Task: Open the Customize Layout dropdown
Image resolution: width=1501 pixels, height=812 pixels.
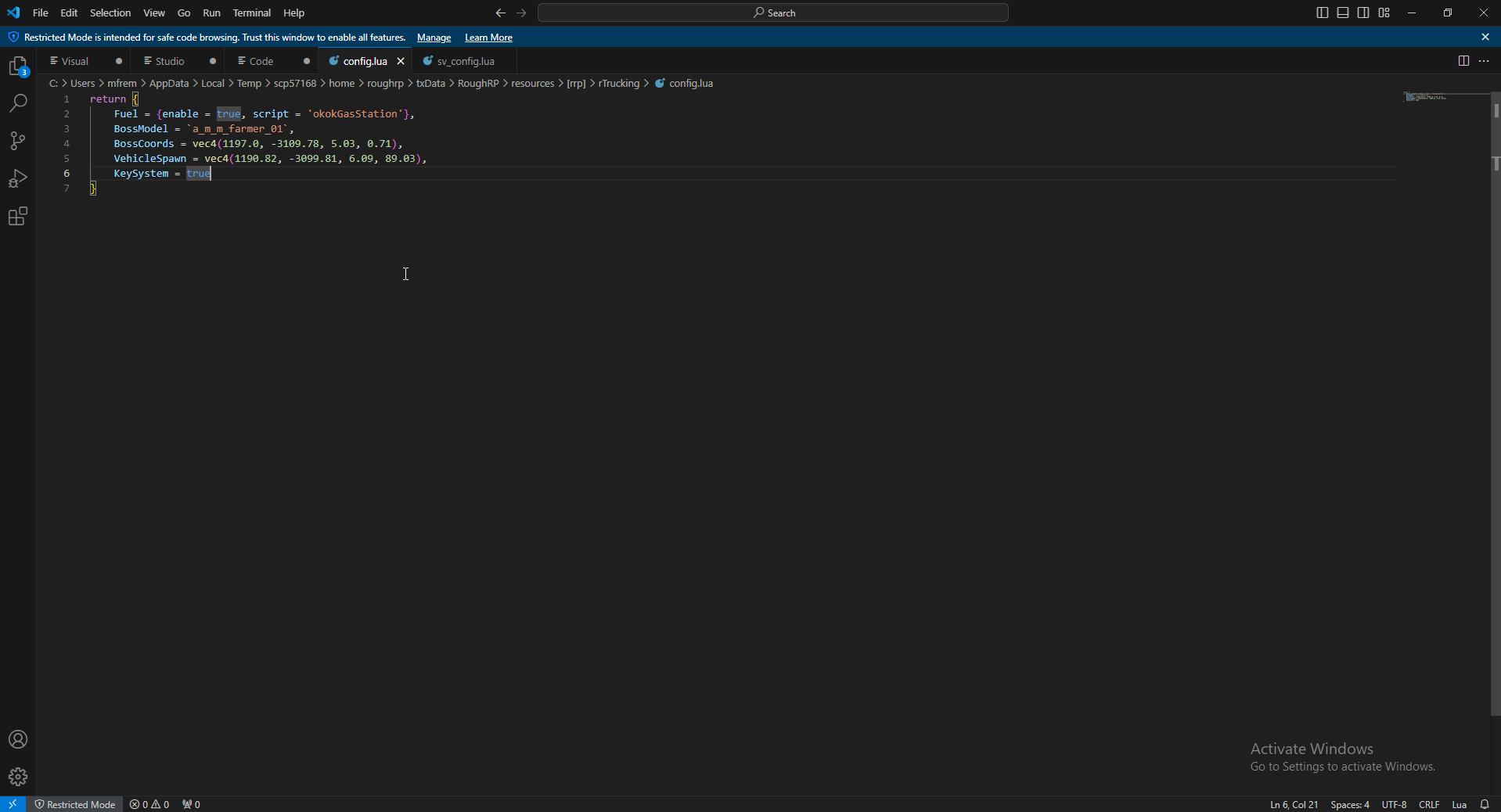Action: pyautogui.click(x=1384, y=13)
